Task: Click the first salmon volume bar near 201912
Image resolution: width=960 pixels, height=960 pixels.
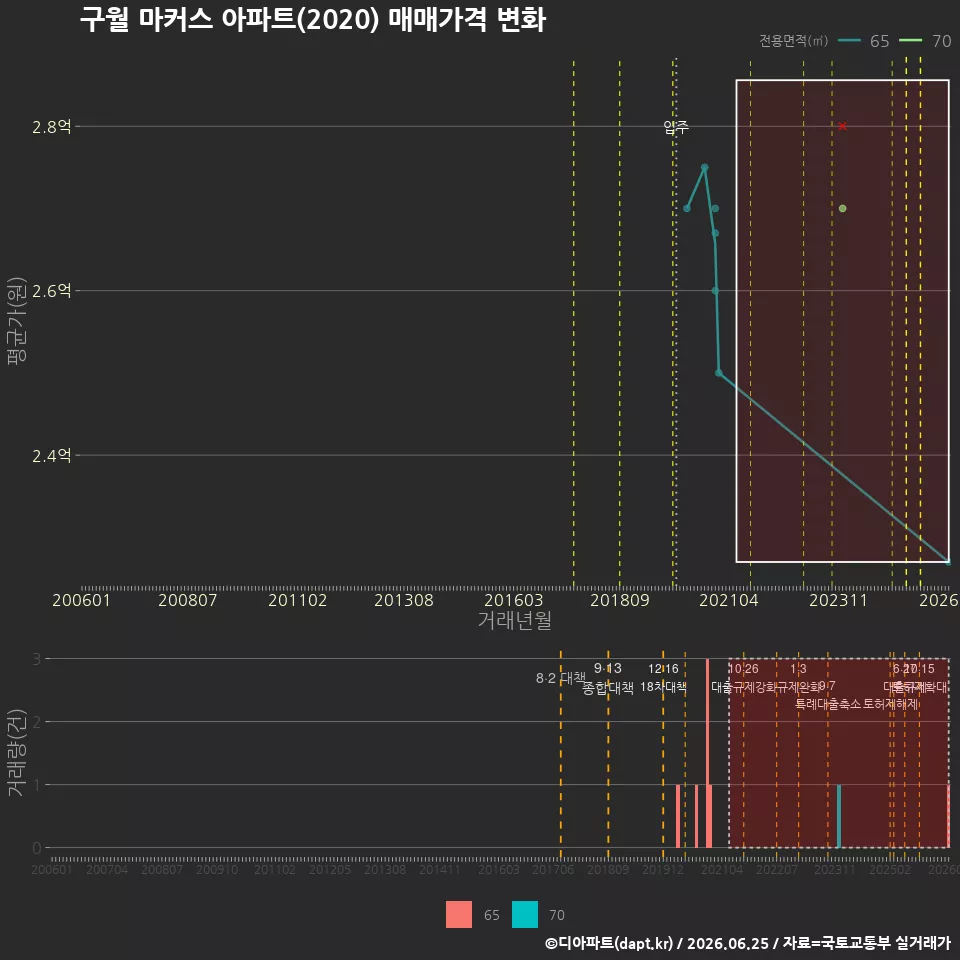Action: (678, 816)
